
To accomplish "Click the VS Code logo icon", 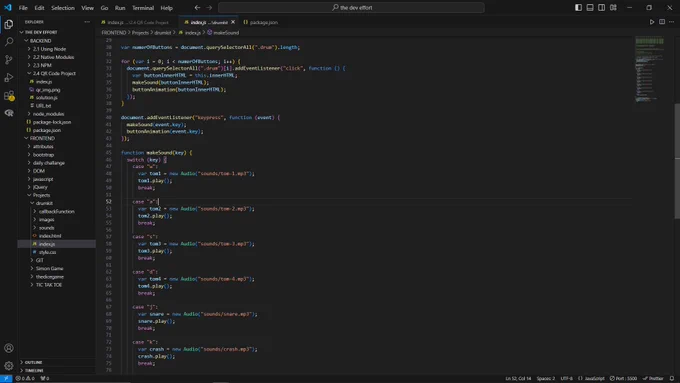I will (8, 7).
